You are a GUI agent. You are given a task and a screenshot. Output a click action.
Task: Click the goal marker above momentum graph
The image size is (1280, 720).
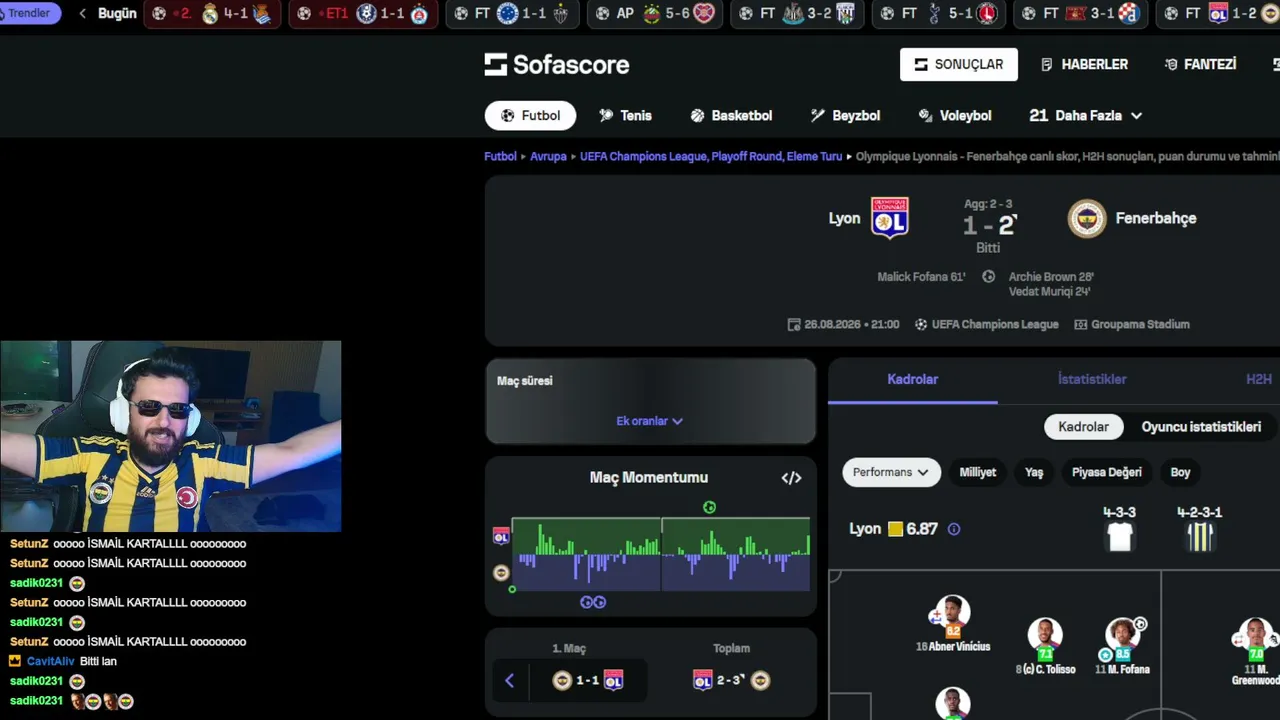[x=709, y=507]
